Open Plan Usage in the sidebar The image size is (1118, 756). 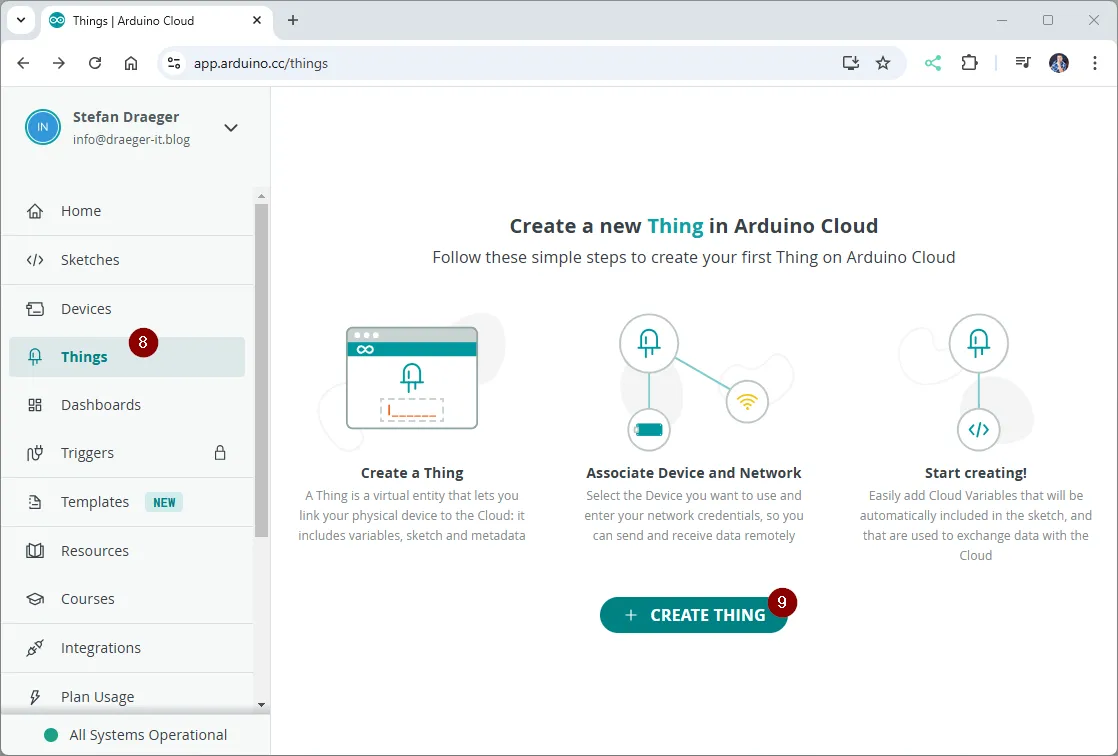(x=97, y=697)
